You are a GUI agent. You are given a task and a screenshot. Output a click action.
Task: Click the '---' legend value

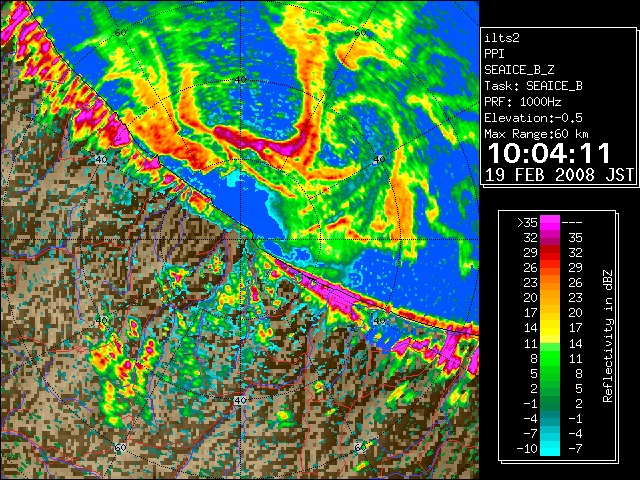tap(572, 223)
